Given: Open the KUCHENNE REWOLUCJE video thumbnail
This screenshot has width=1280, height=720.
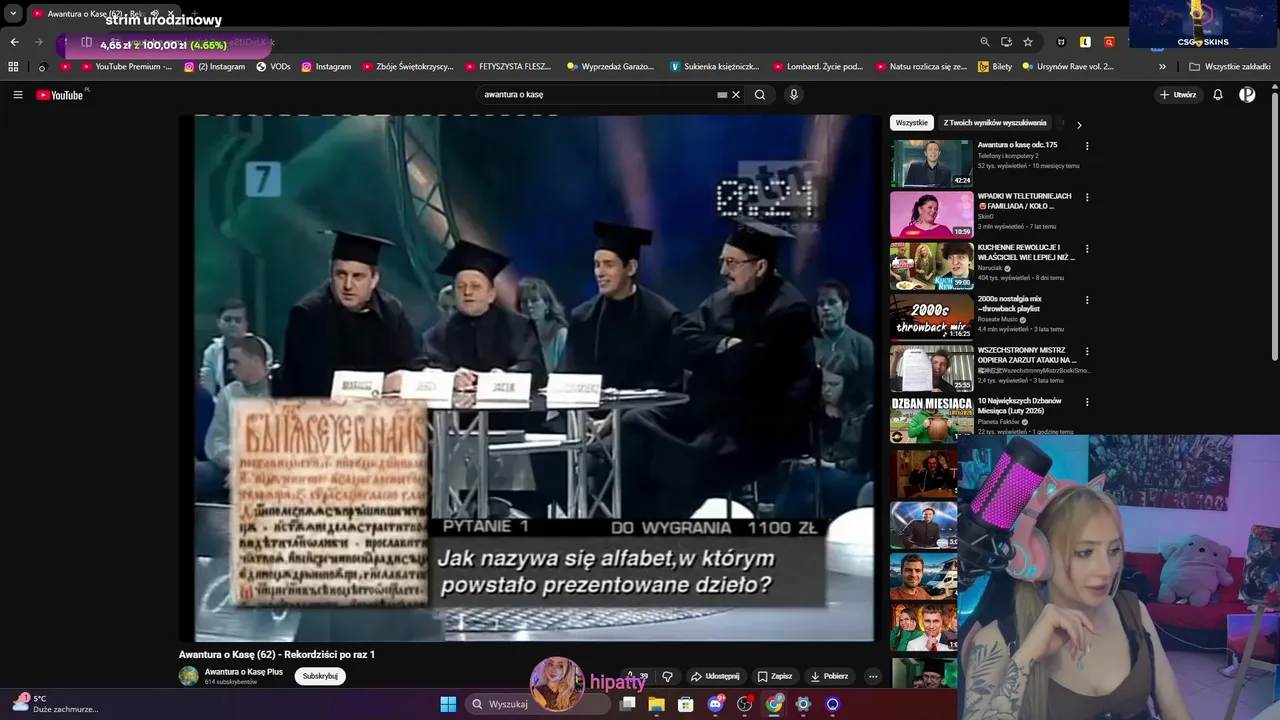Looking at the screenshot, I should point(931,266).
